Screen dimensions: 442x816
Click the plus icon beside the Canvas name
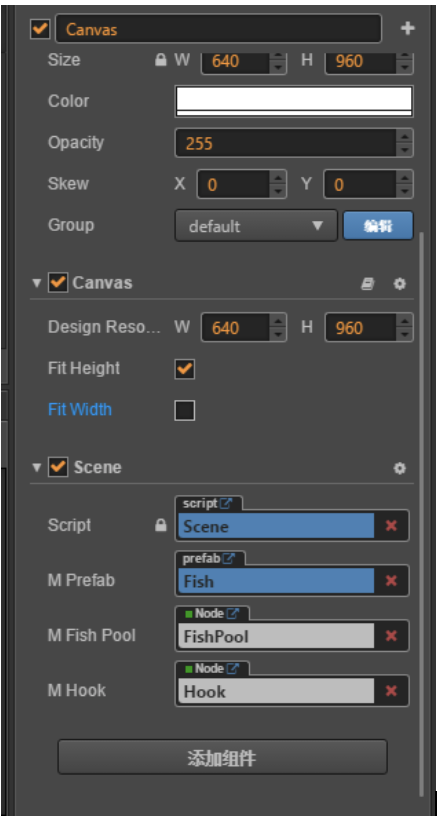click(x=408, y=29)
